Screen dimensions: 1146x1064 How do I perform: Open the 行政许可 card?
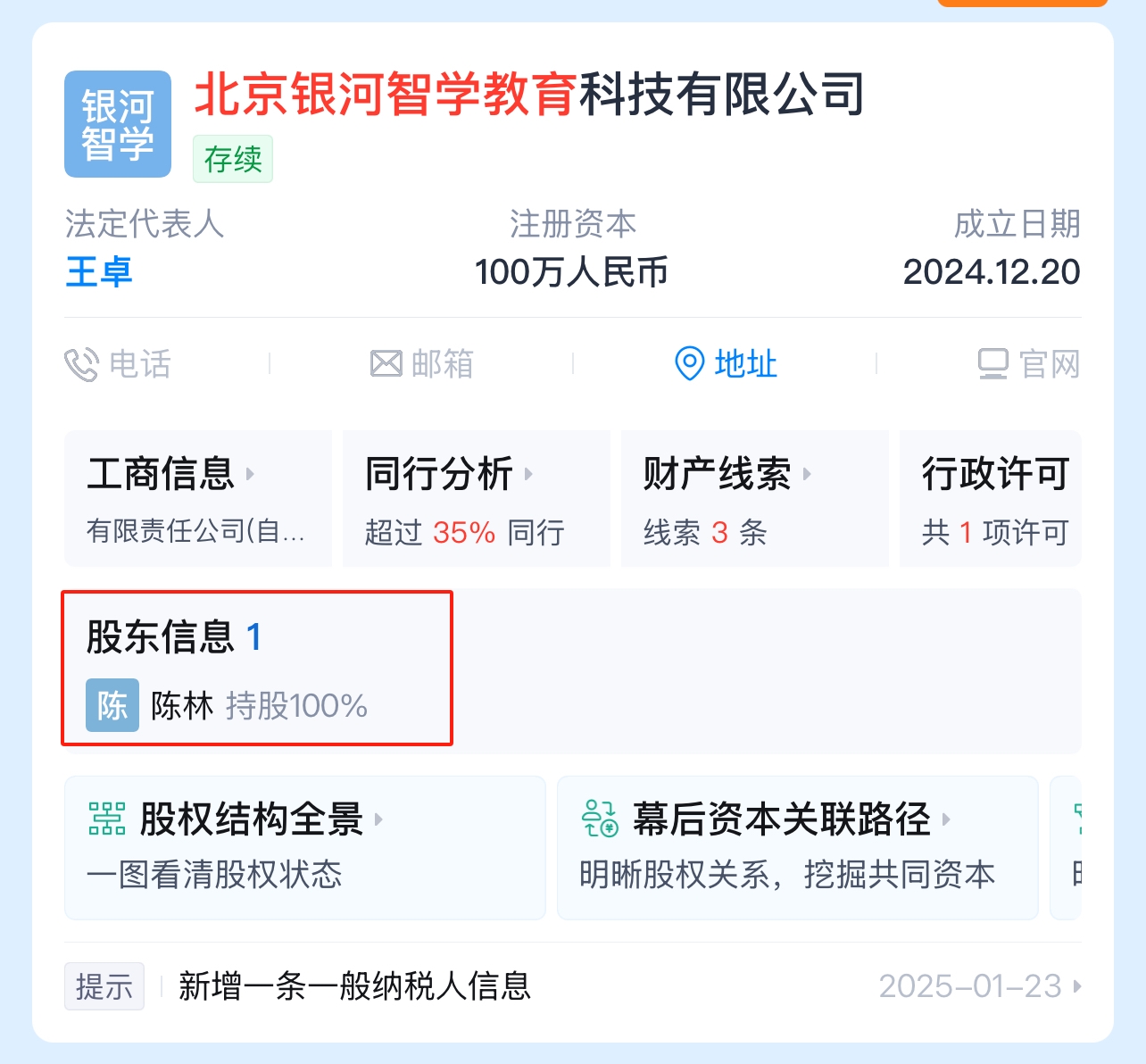tap(991, 498)
